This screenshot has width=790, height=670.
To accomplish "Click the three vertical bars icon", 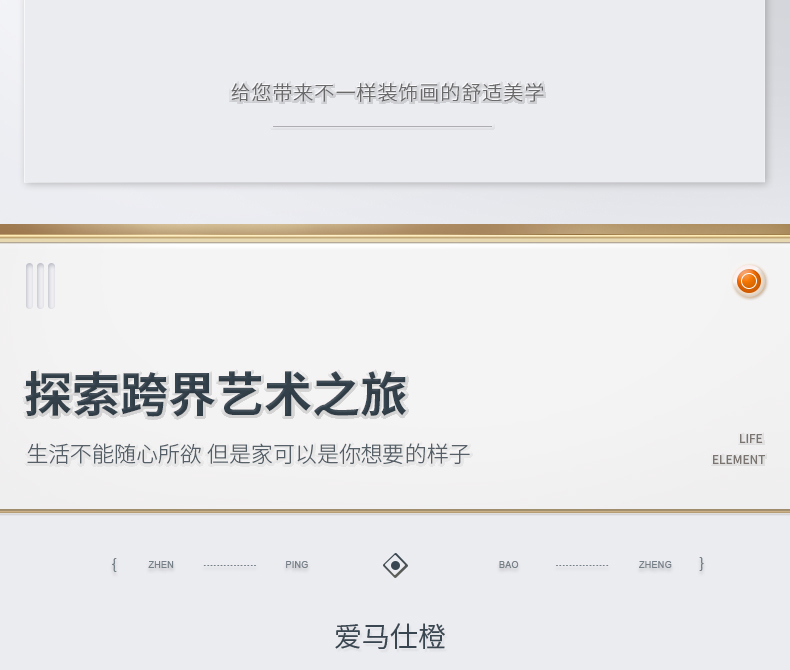I will click(x=40, y=286).
